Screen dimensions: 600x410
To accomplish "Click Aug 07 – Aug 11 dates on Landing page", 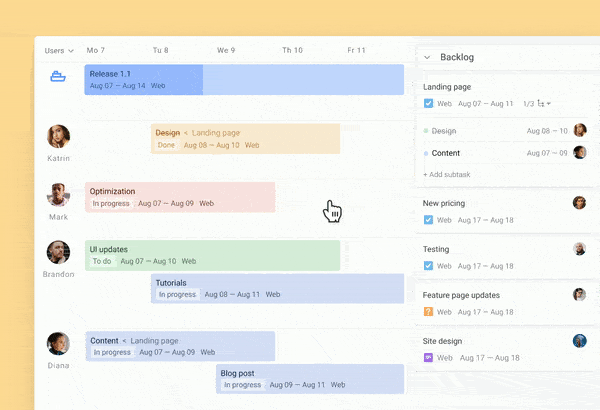I will [486, 104].
